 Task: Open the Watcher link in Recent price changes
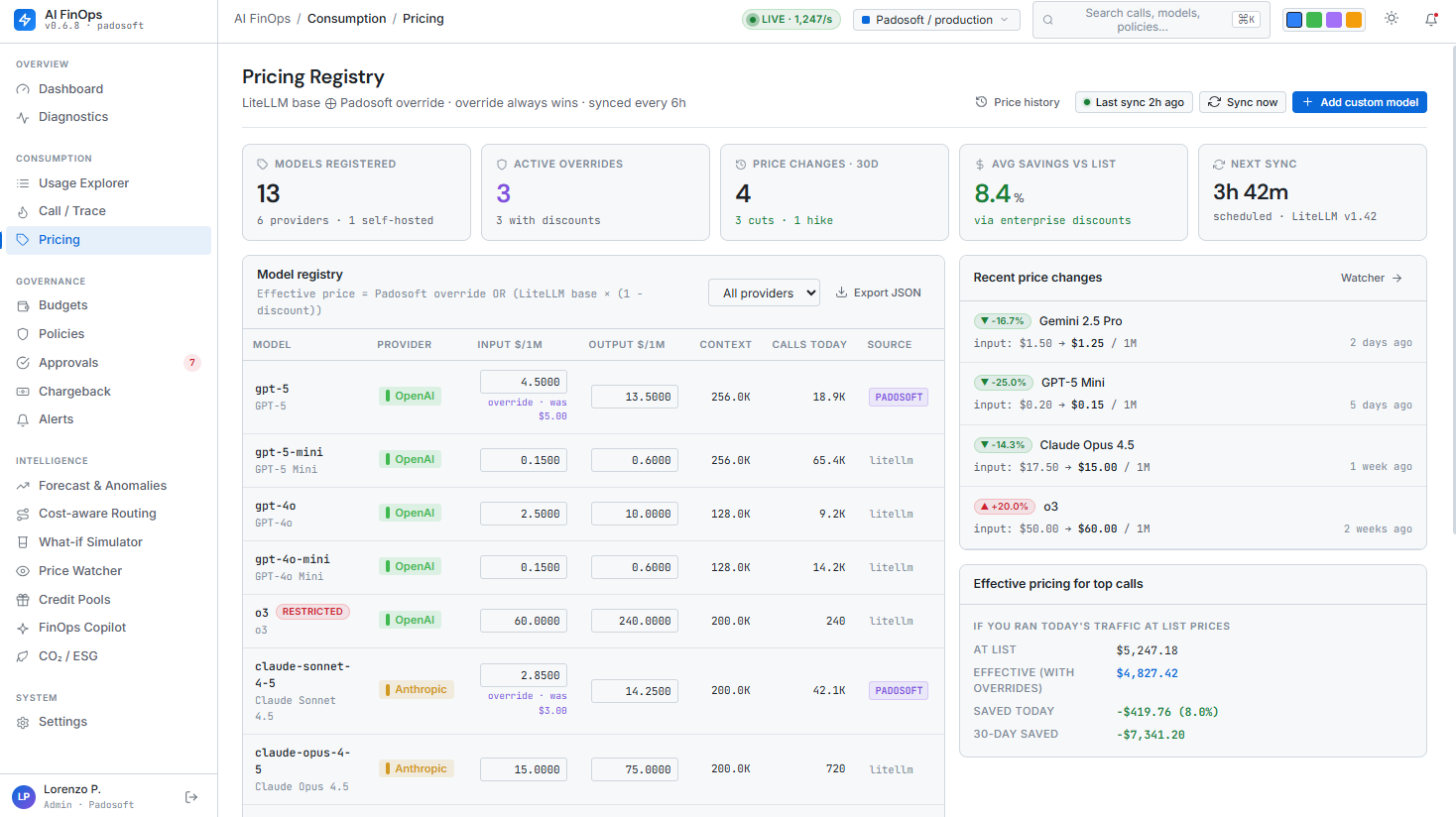tap(1372, 279)
